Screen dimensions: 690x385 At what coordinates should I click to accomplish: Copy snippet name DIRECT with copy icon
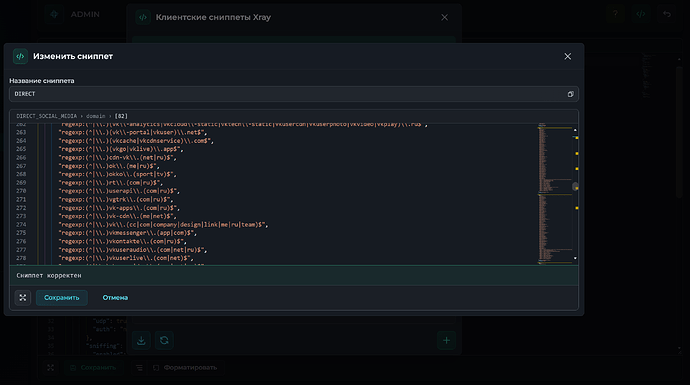pyautogui.click(x=570, y=94)
